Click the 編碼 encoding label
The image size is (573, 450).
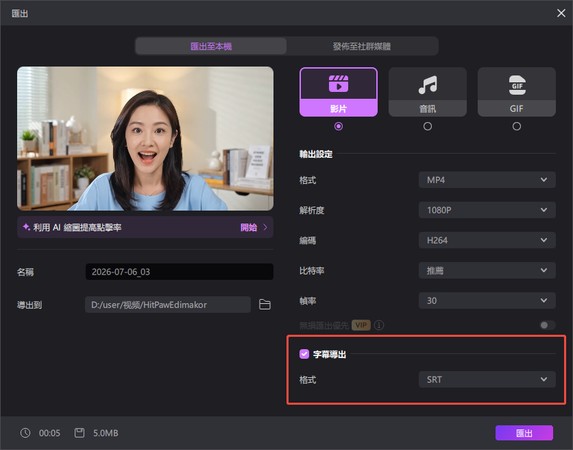click(308, 240)
